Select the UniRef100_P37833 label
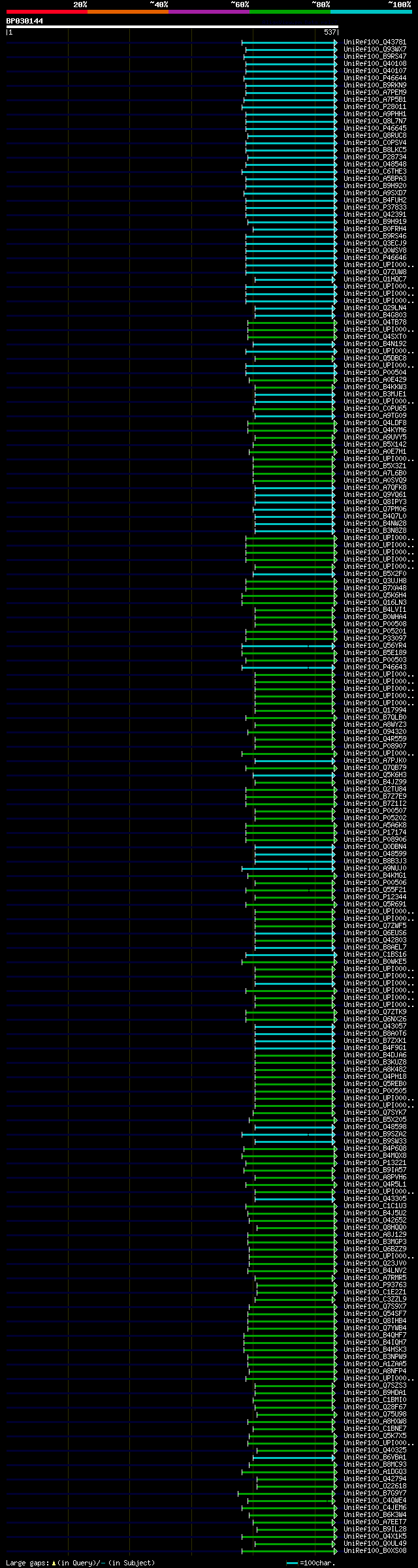Screen dimensions: 418x1568 (375, 208)
